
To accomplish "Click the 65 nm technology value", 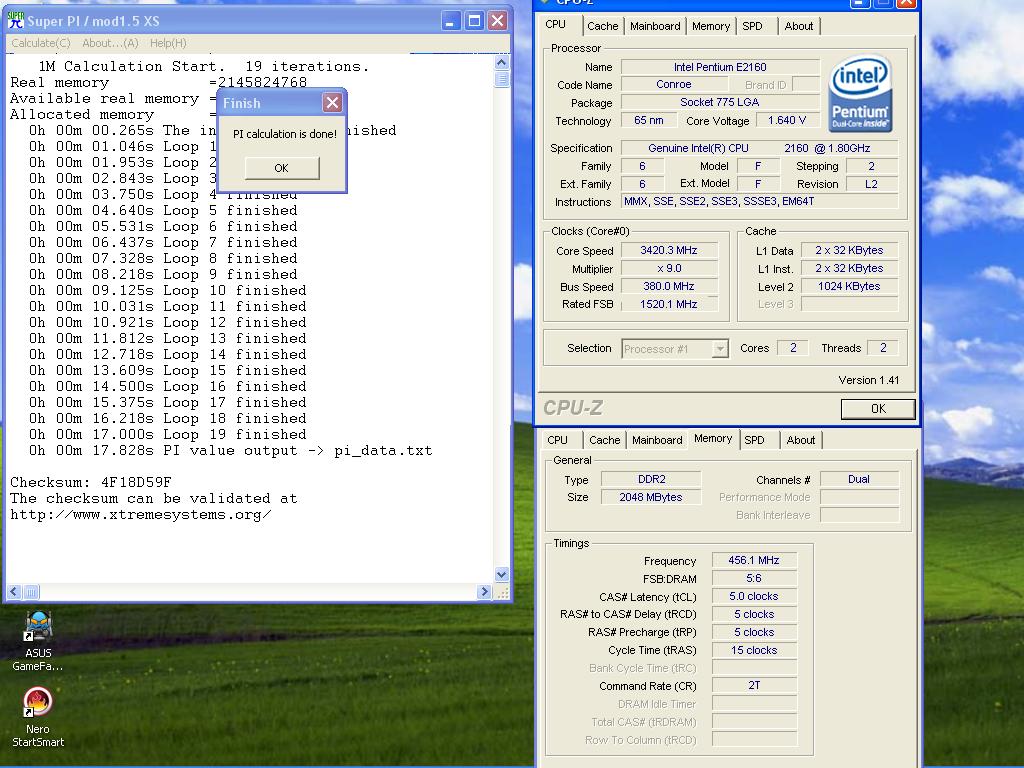I will click(x=648, y=120).
